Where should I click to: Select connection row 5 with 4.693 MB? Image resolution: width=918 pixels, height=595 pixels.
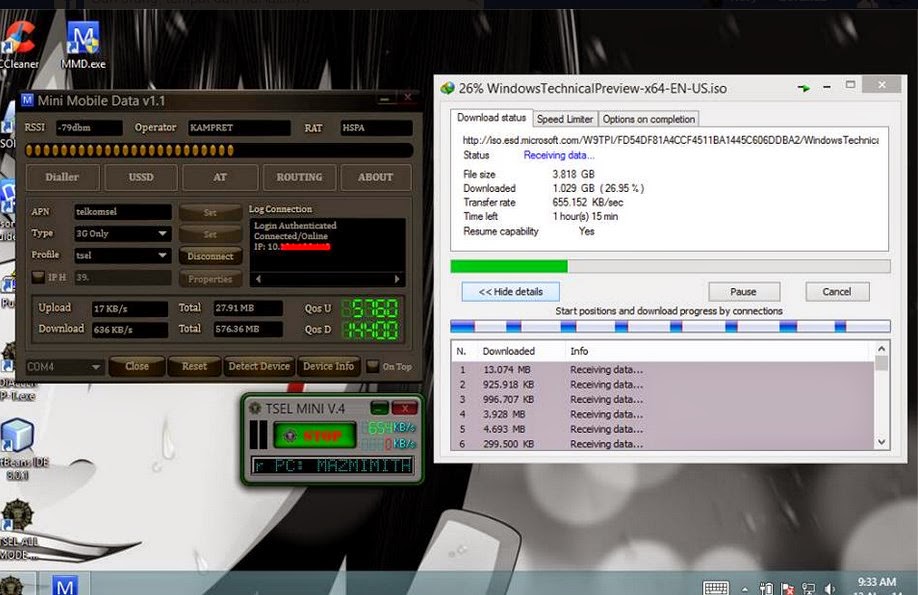coord(663,429)
